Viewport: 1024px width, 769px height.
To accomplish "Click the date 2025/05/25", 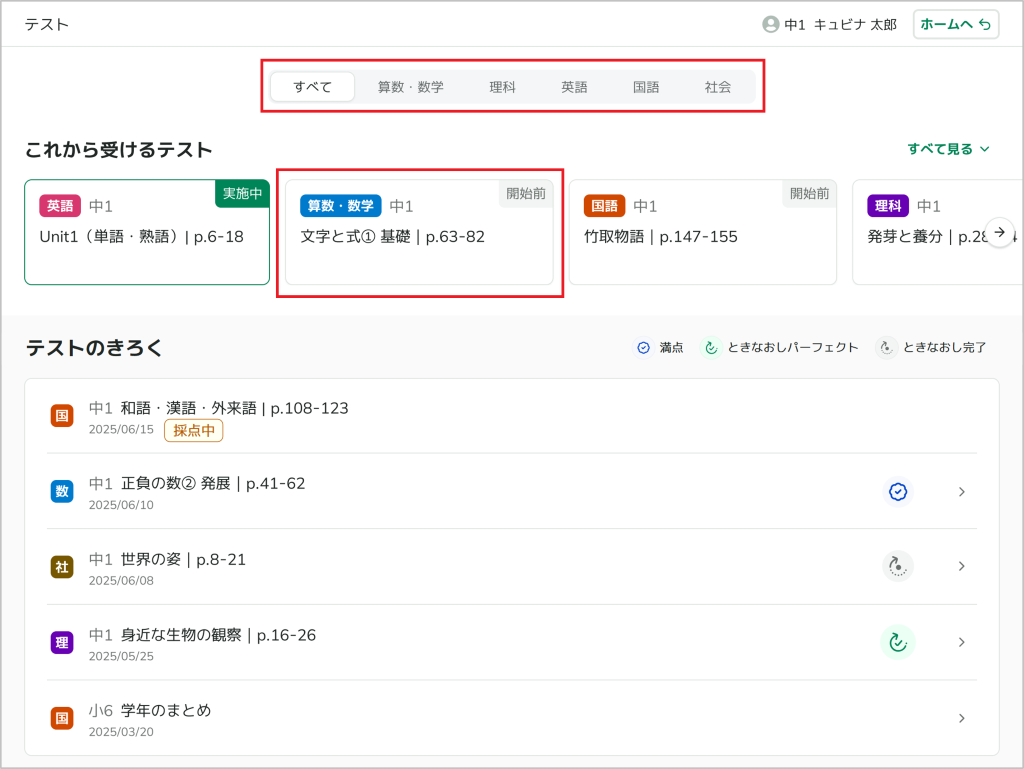I will click(x=121, y=657).
